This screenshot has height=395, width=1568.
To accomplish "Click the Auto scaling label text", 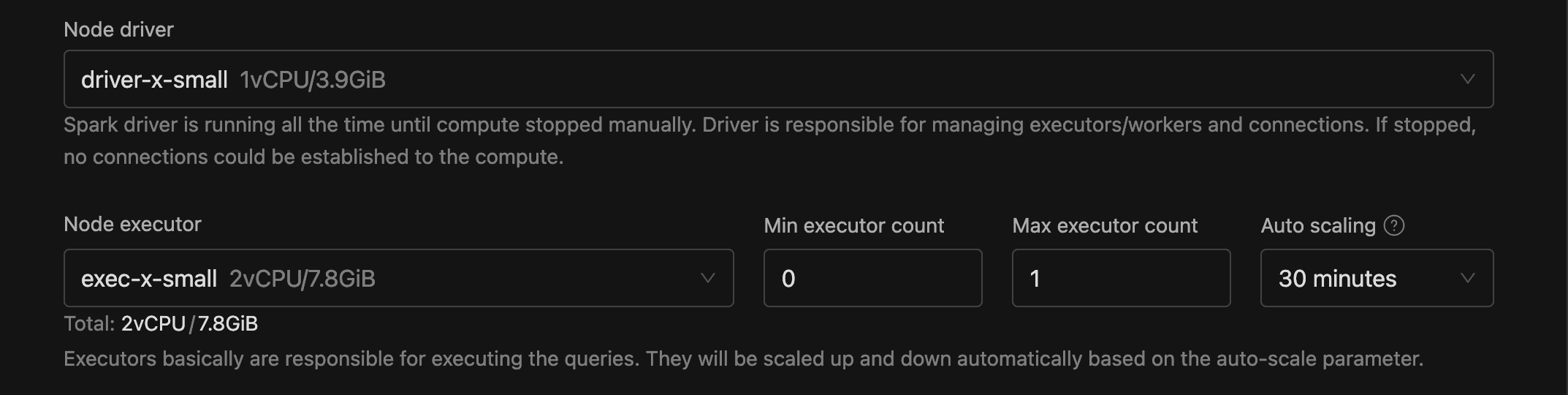I will coord(1318,225).
